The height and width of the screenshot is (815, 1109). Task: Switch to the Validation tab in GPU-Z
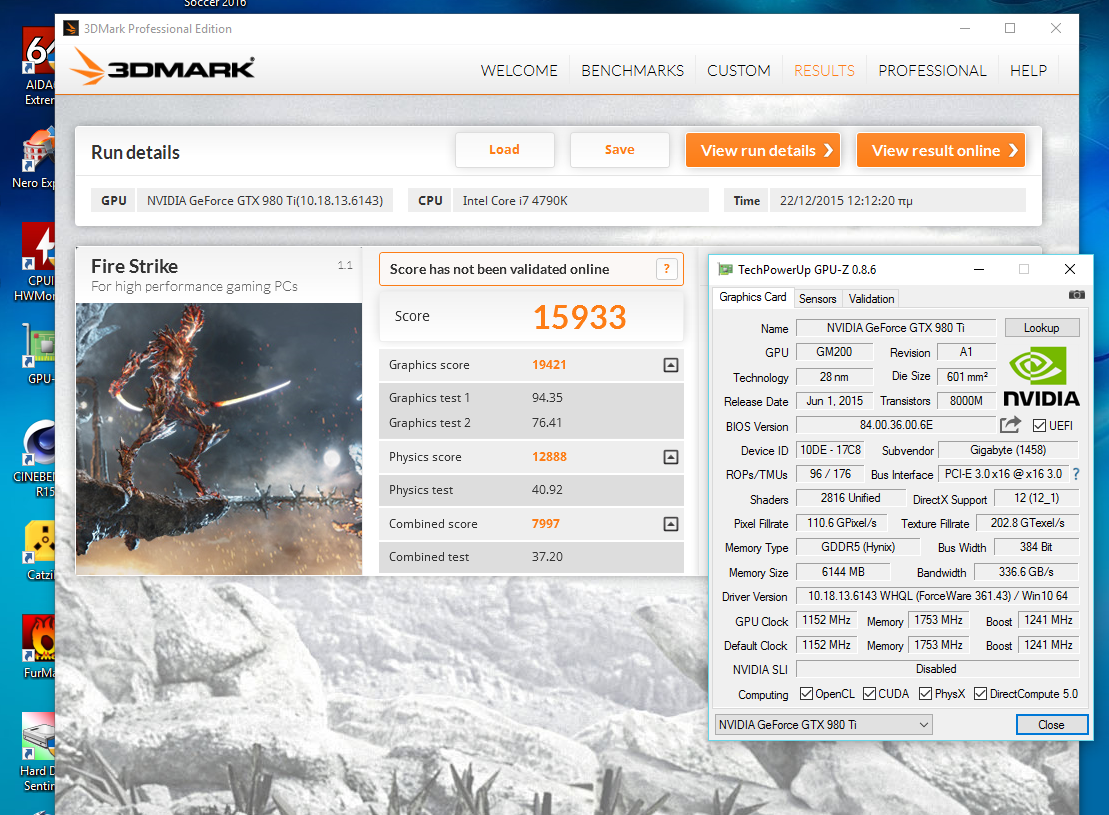click(871, 299)
